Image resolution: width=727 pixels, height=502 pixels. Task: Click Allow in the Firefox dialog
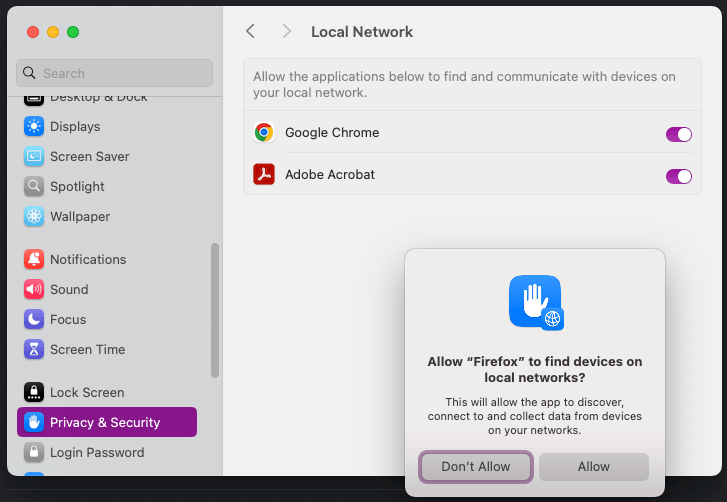tap(594, 467)
